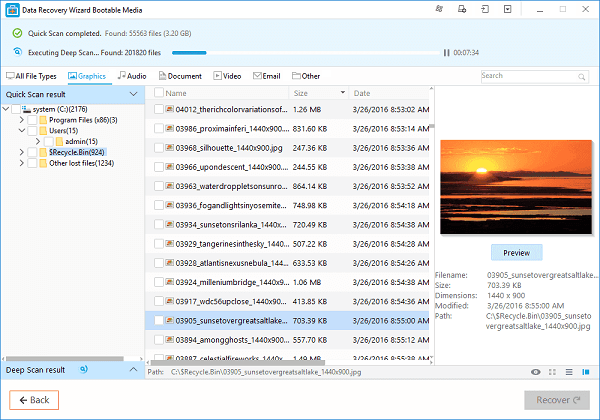Switch to detail preview pane view
Viewport: 600px width, 420px height.
click(586, 372)
